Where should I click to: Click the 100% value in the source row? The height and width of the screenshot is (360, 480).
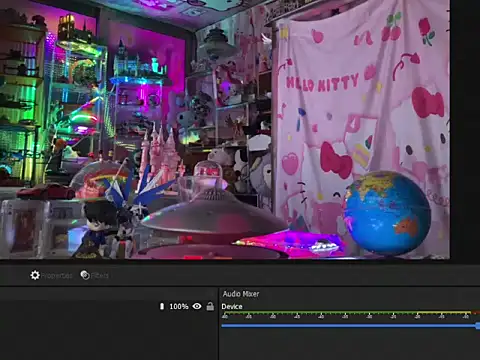tap(179, 306)
